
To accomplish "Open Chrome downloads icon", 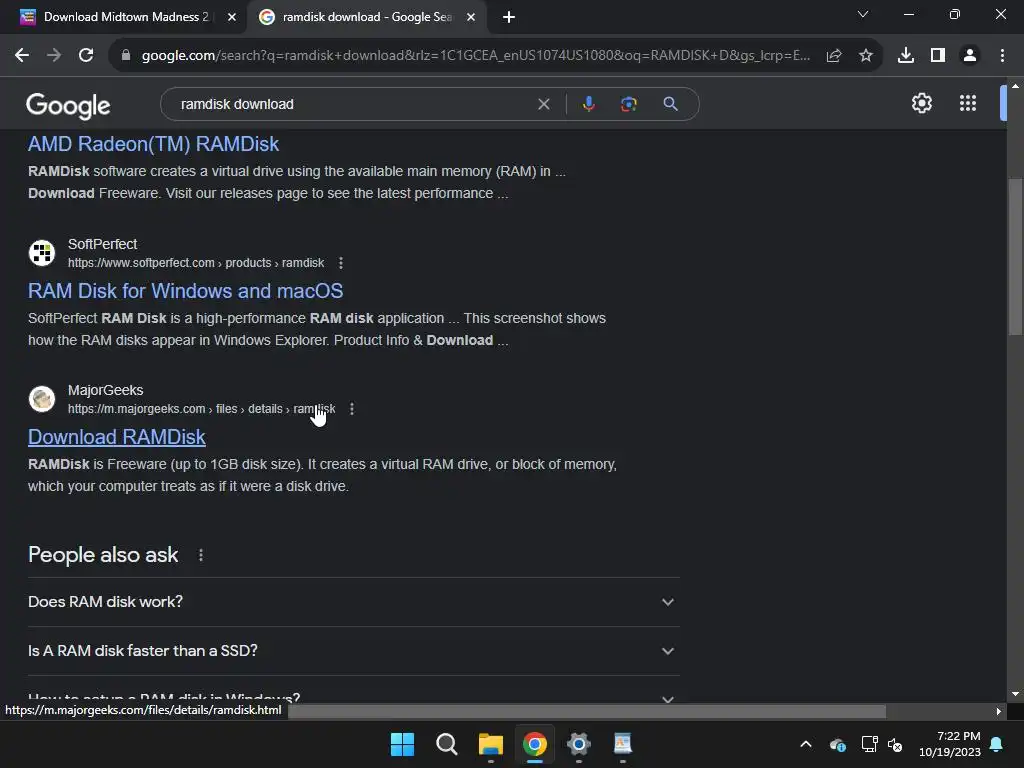I will point(906,56).
